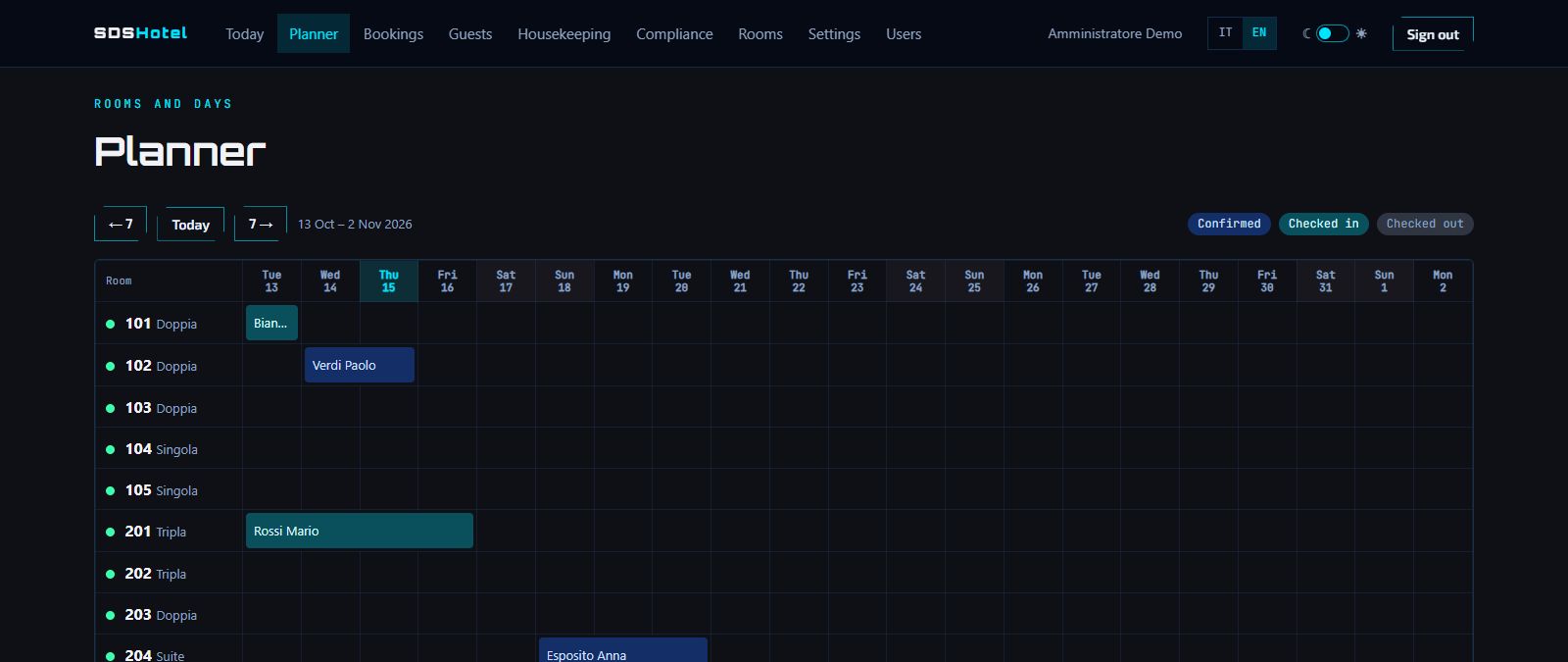Open the Esposito Anna booking

(623, 651)
